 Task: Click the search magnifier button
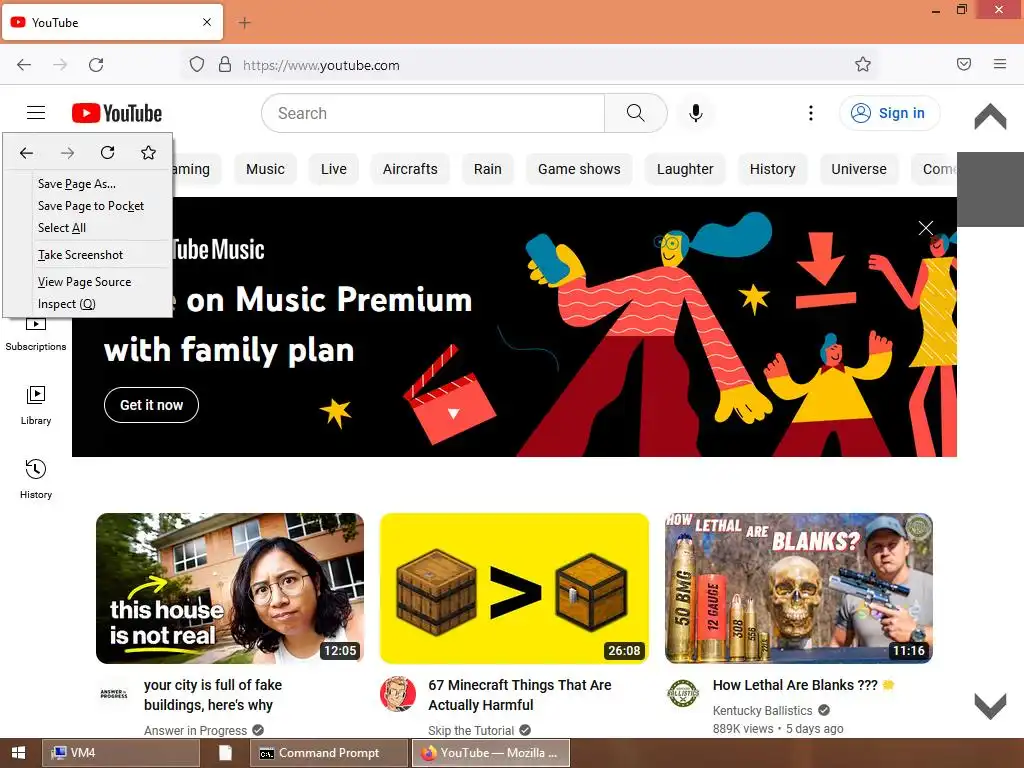(x=635, y=113)
